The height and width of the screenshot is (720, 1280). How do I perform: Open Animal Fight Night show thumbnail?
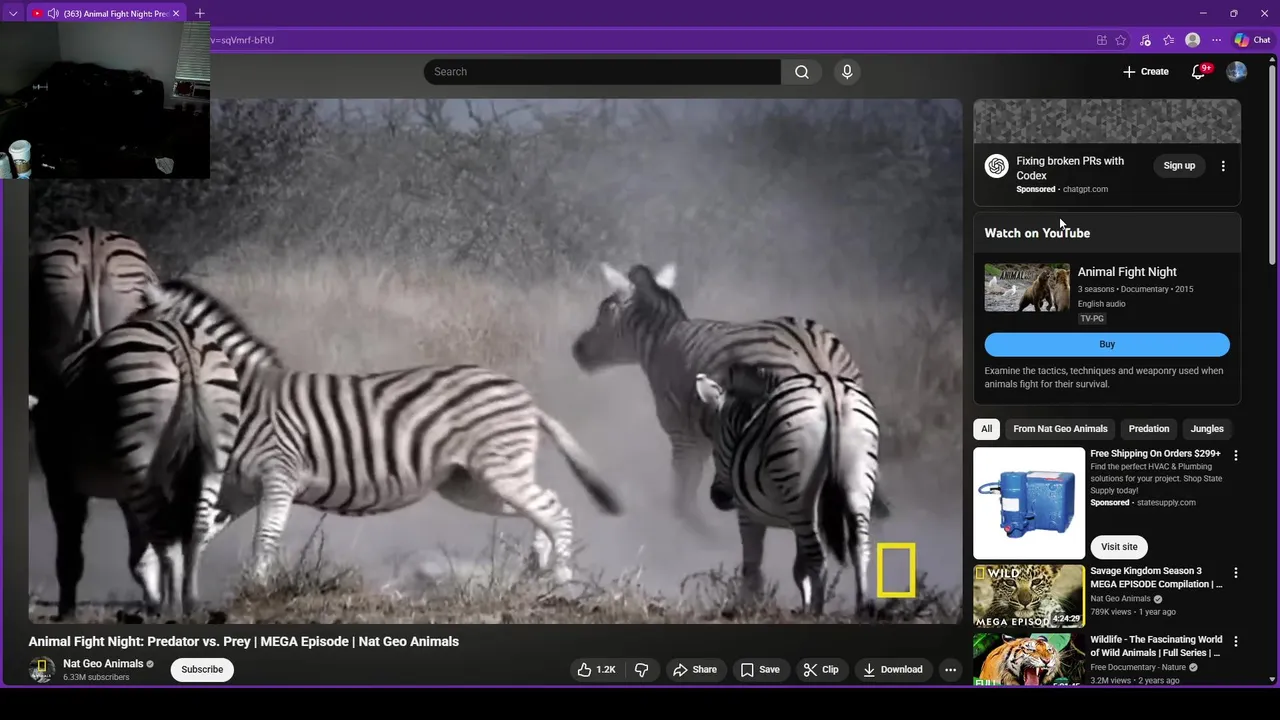tap(1027, 288)
